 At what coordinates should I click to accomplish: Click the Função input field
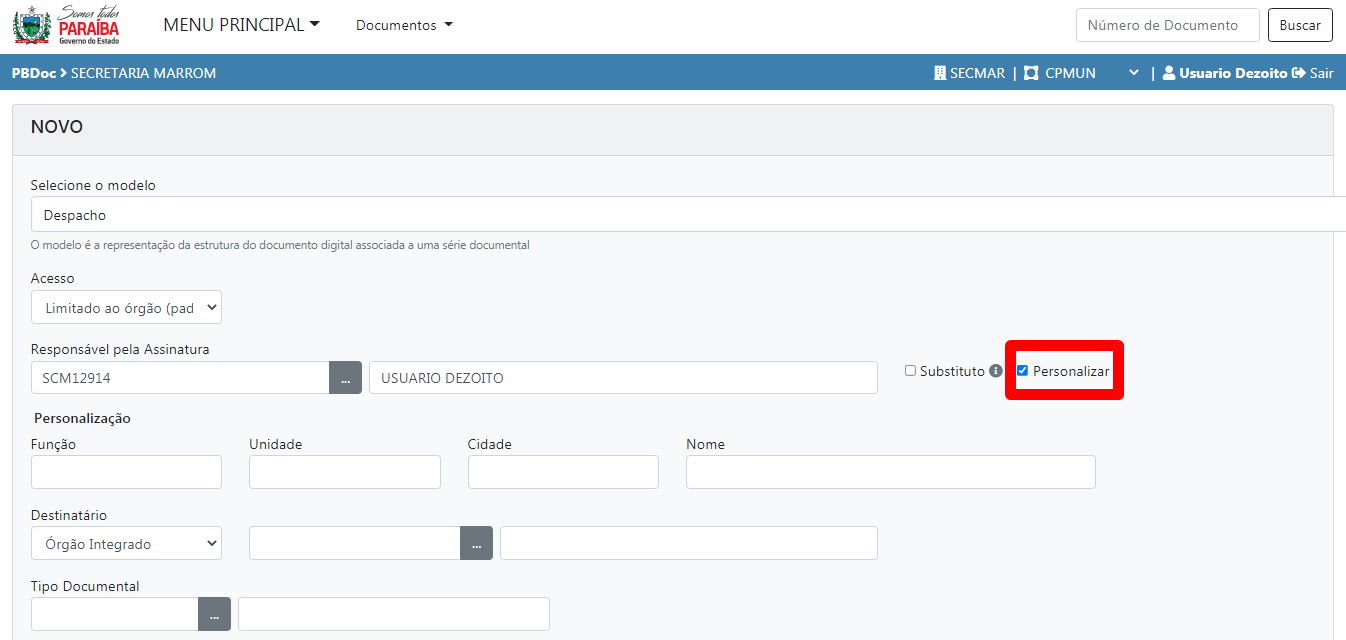click(126, 472)
